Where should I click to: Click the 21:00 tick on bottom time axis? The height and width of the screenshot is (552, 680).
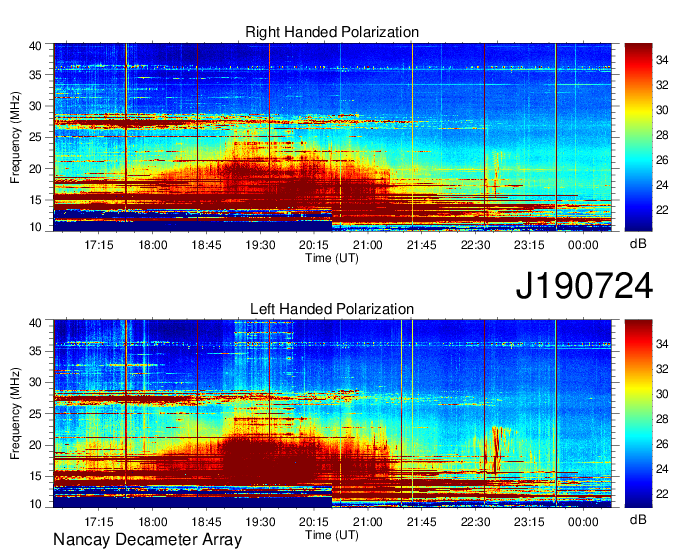(x=368, y=522)
